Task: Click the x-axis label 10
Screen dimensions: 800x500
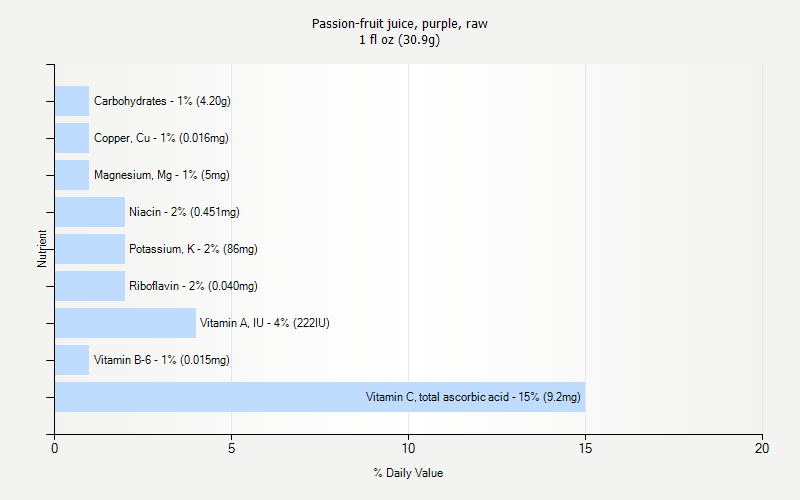Action: (408, 448)
